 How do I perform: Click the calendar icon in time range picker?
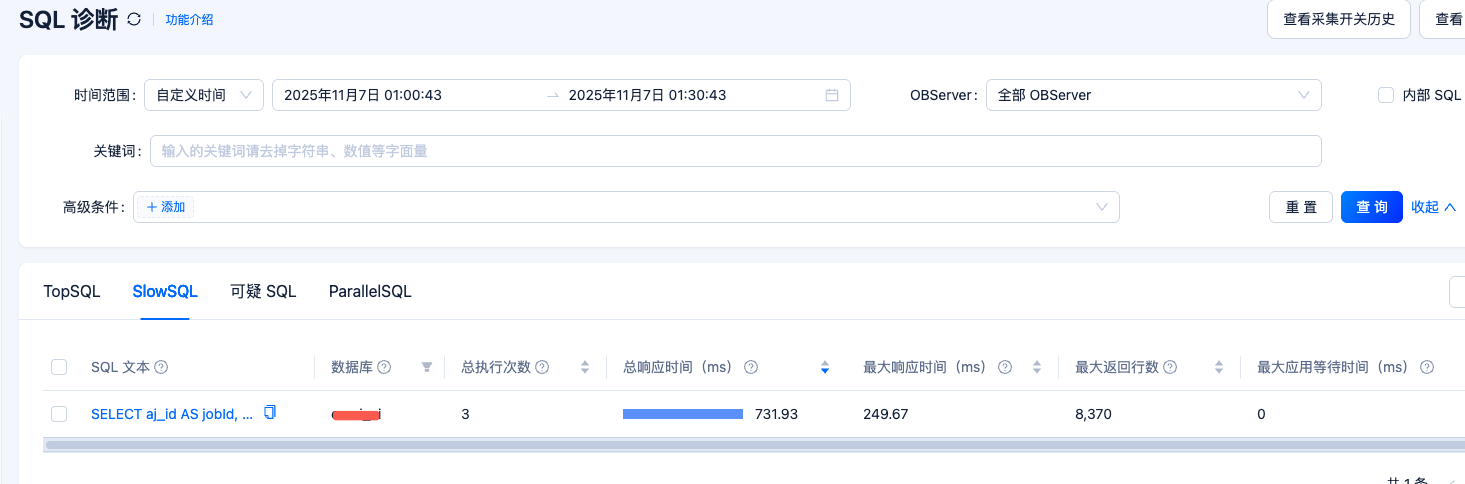(831, 95)
